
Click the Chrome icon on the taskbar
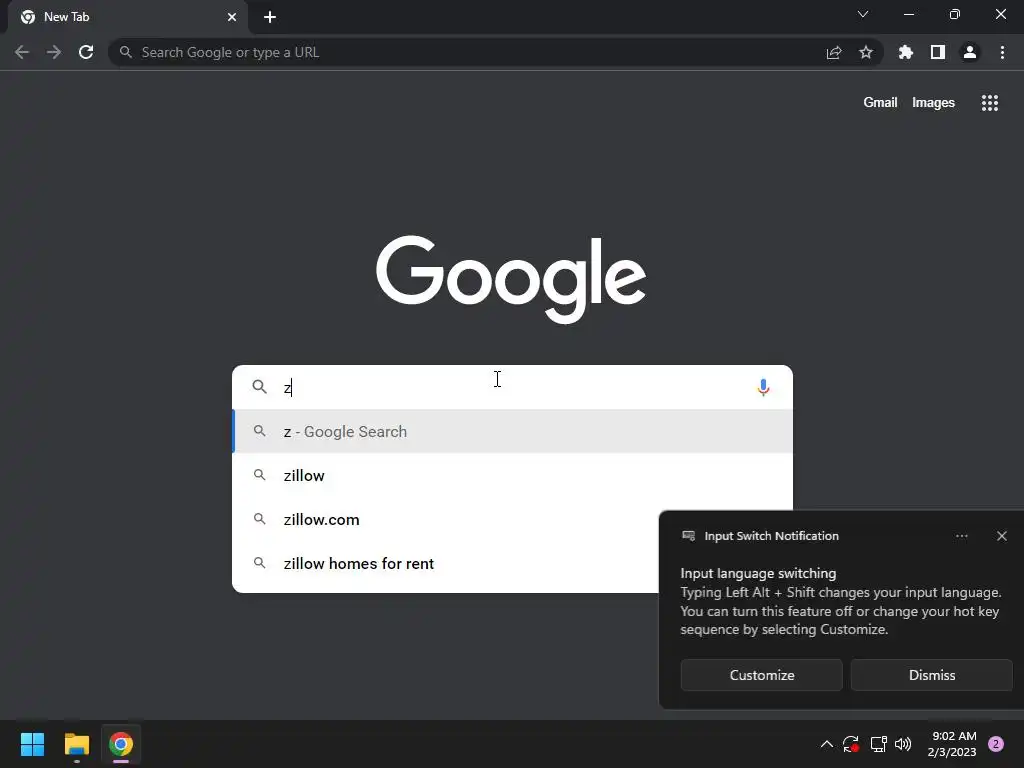pyautogui.click(x=121, y=744)
